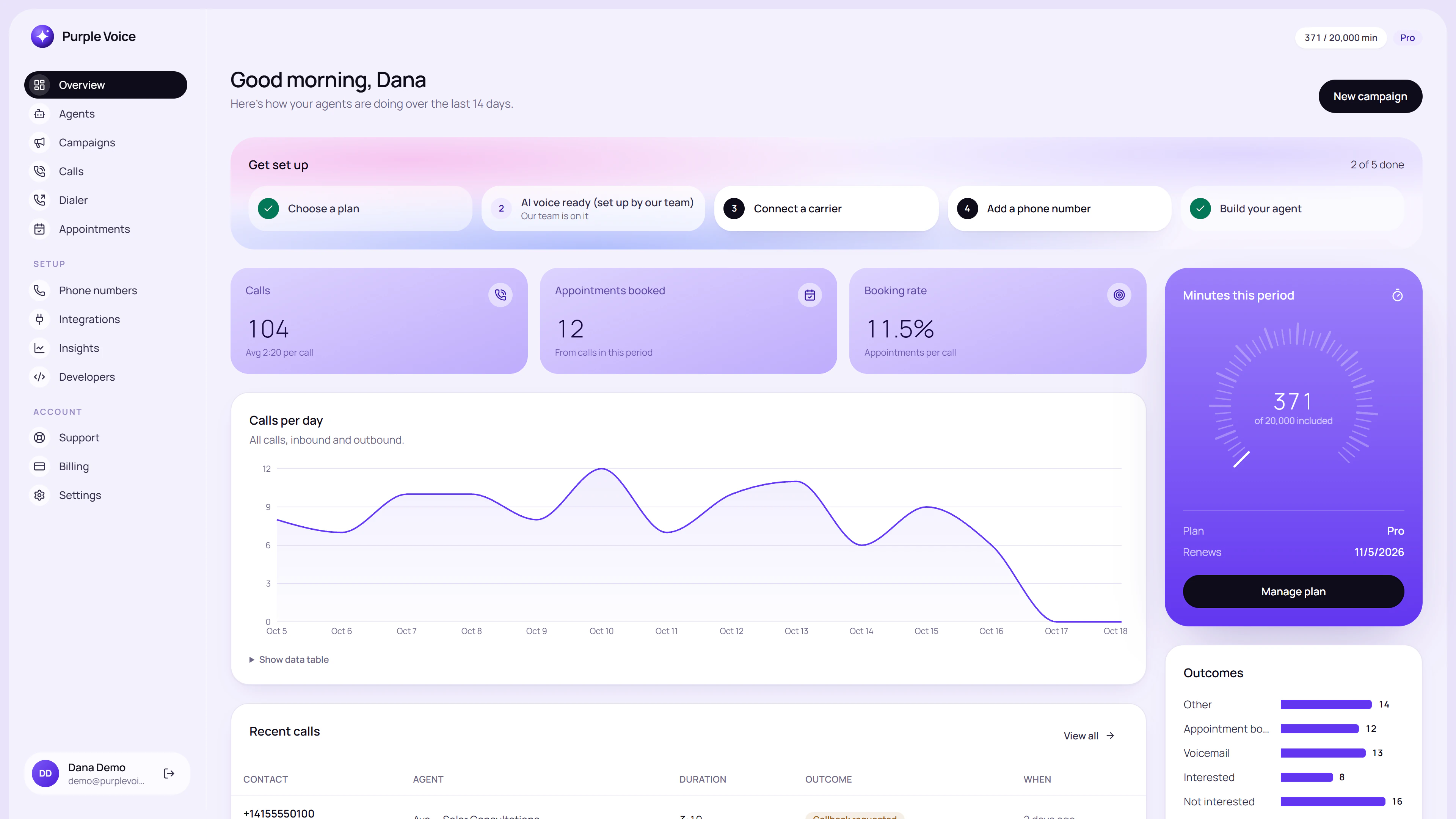
Task: Expand the Show data table disclosure
Action: tap(289, 660)
